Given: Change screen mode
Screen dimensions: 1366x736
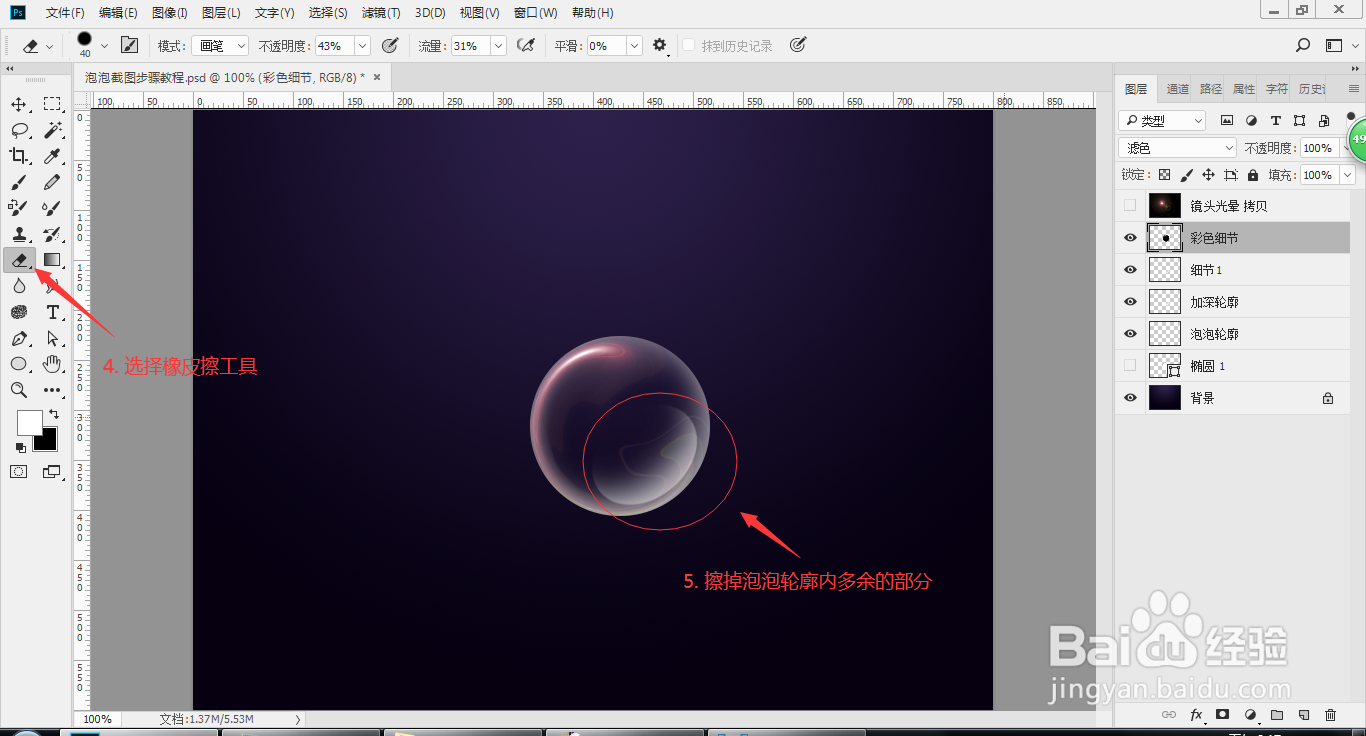Looking at the screenshot, I should coord(52,471).
